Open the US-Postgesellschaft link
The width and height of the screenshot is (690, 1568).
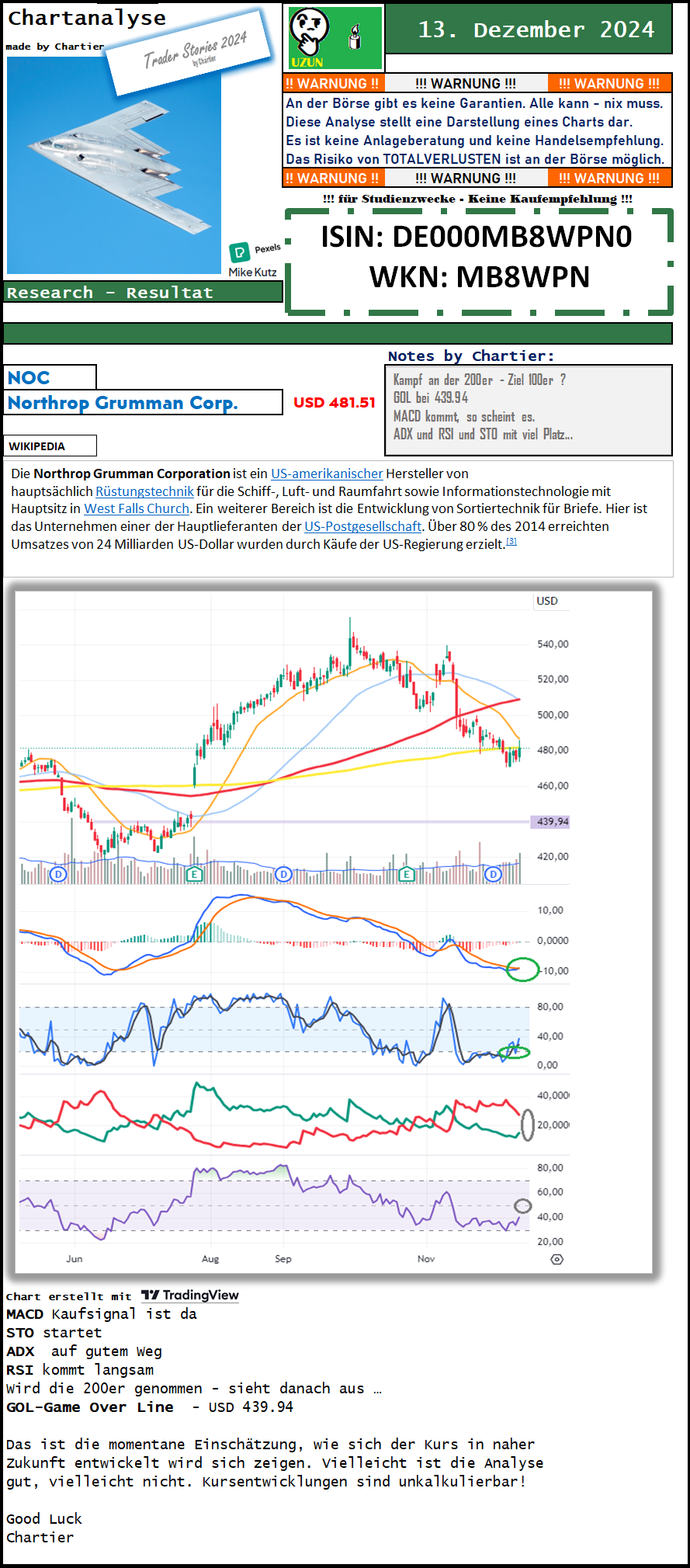click(362, 526)
